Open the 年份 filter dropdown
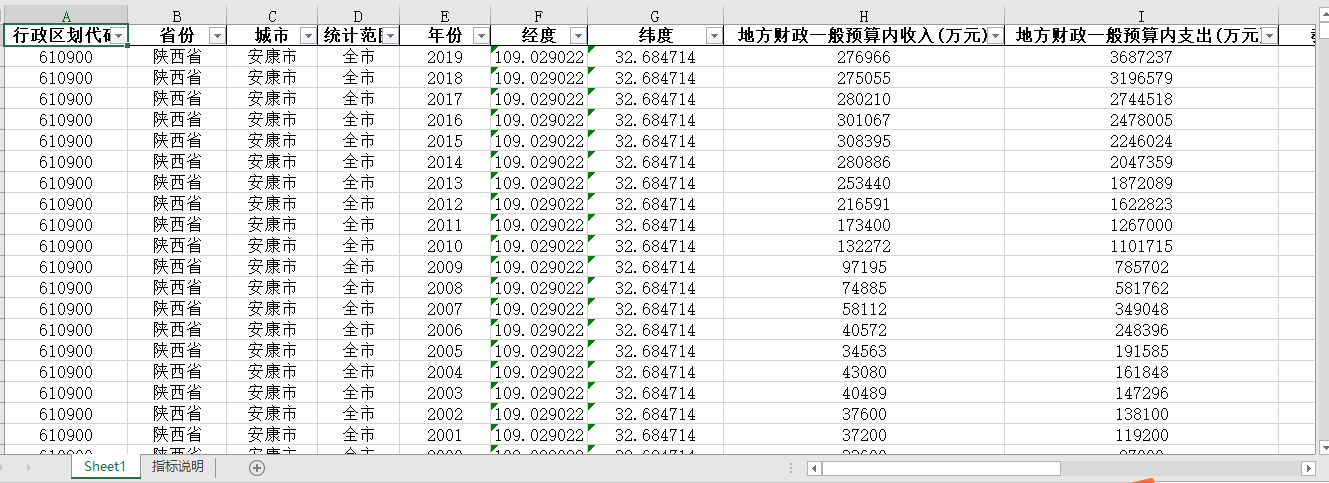The width and height of the screenshot is (1329, 483). [481, 36]
